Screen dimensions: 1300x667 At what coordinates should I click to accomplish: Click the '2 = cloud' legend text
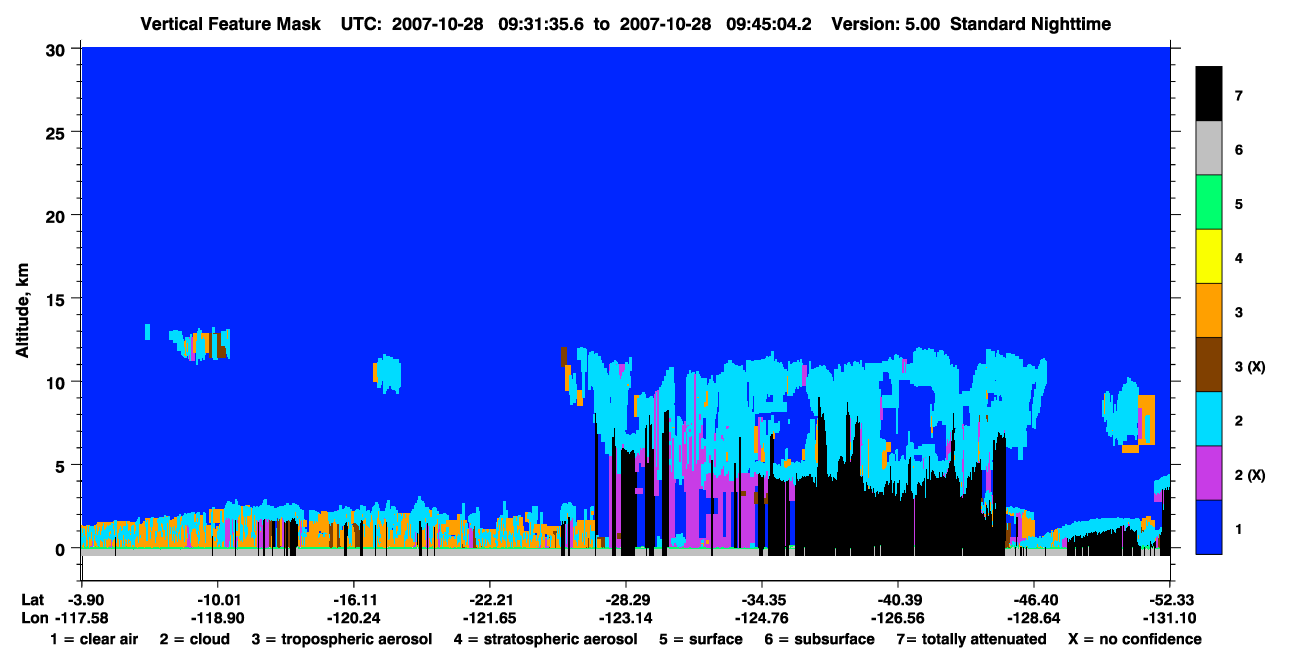(x=194, y=639)
